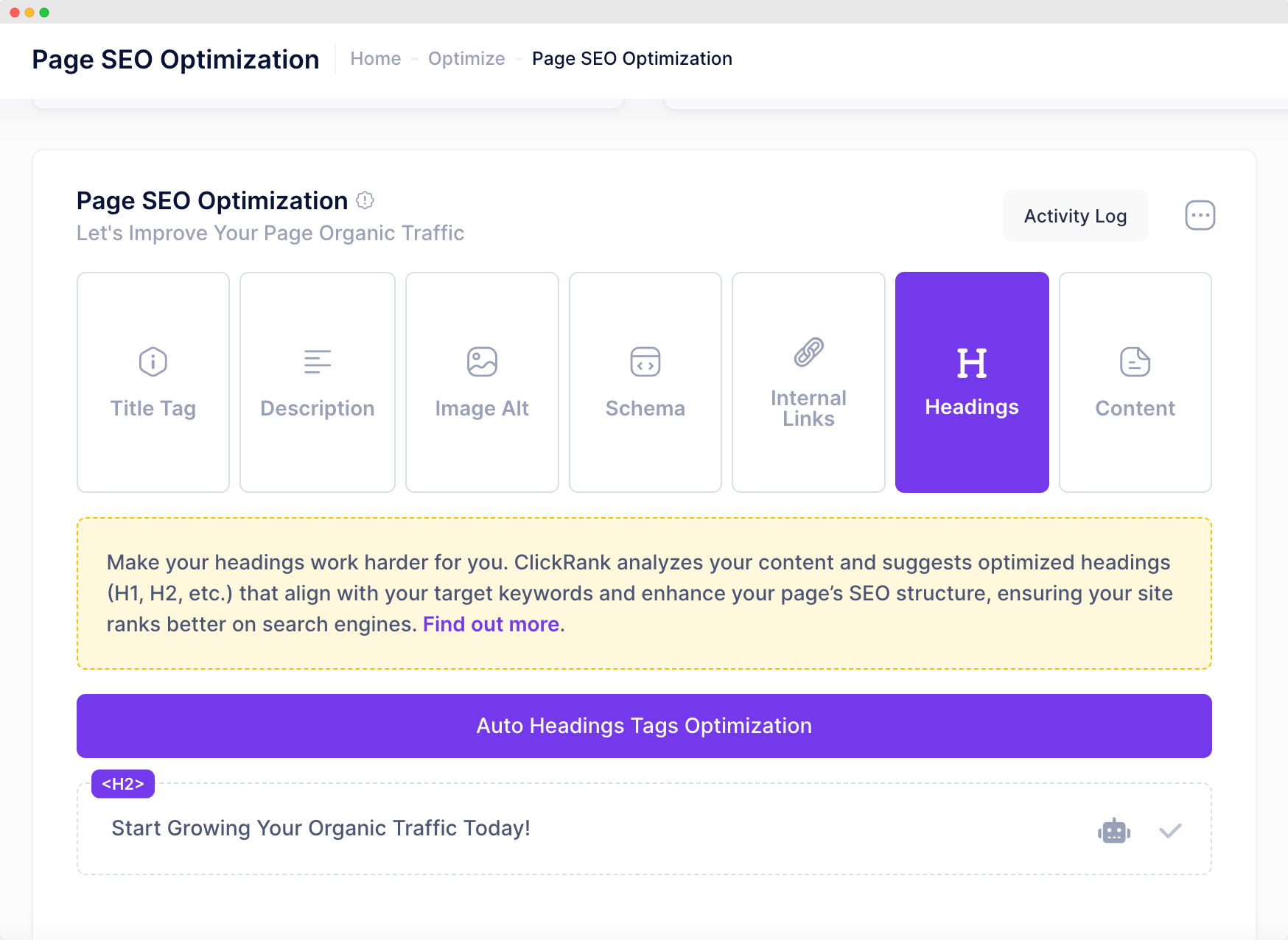Navigate to Home breadcrumb
The image size is (1288, 940).
pyautogui.click(x=376, y=59)
